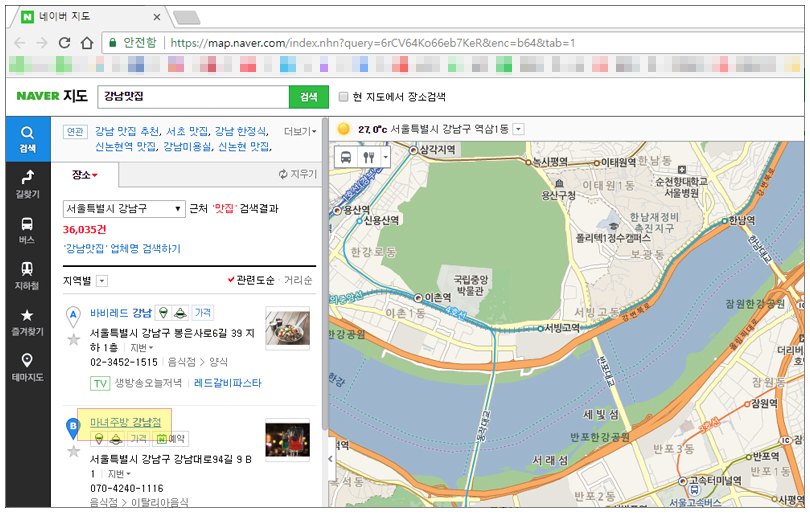The image size is (810, 514).
Task: Expand 지번 address for 바비레드 강남
Action: [x=141, y=348]
